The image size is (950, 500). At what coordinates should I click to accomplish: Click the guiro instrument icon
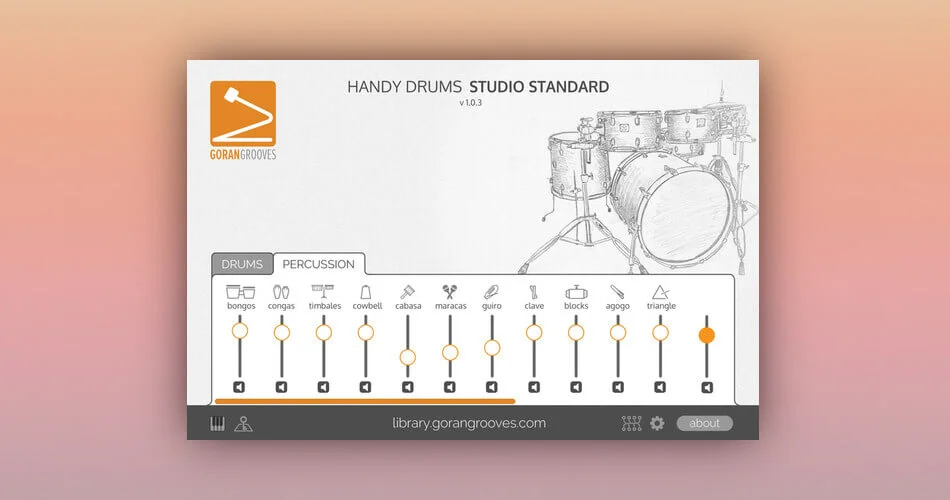[x=491, y=292]
